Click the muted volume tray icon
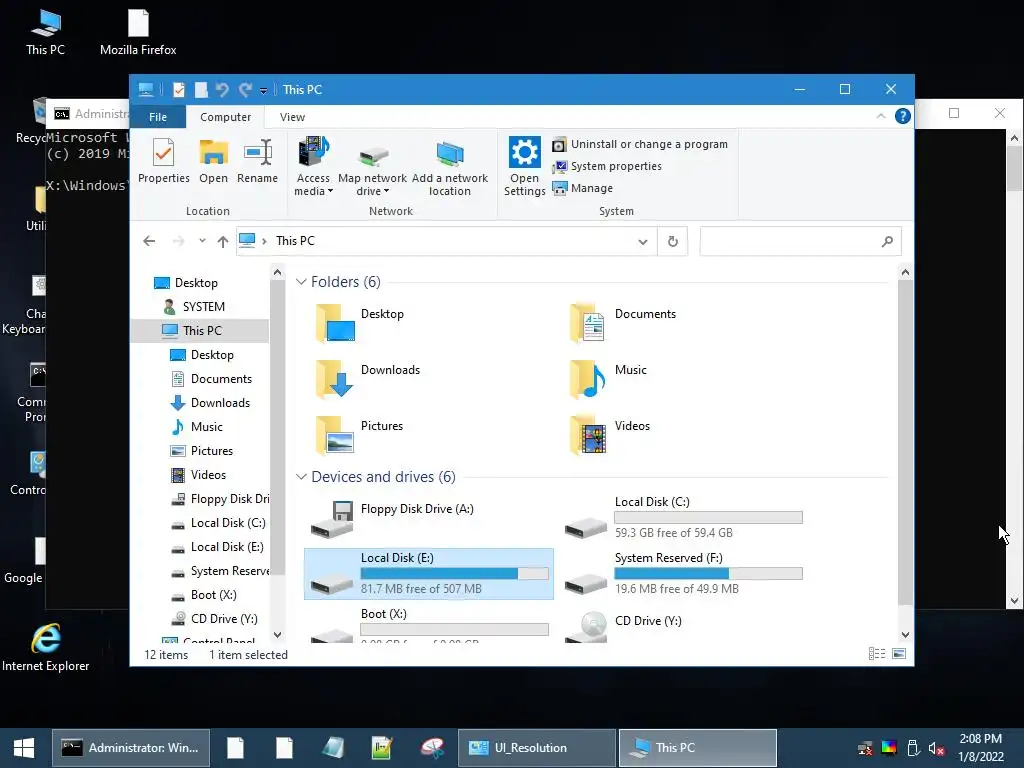The height and width of the screenshot is (768, 1024). click(x=936, y=748)
